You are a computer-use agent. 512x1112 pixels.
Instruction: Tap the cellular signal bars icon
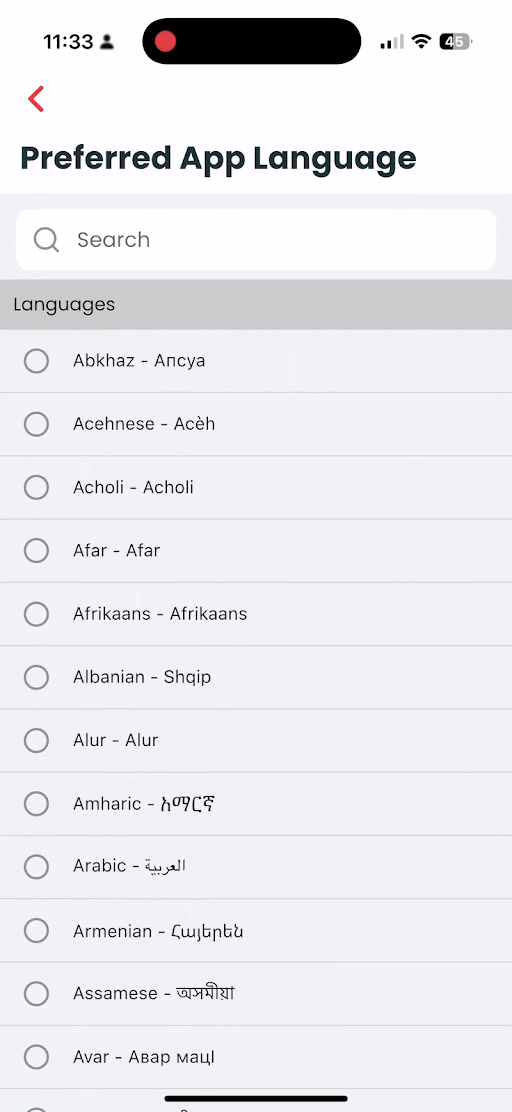pos(392,42)
